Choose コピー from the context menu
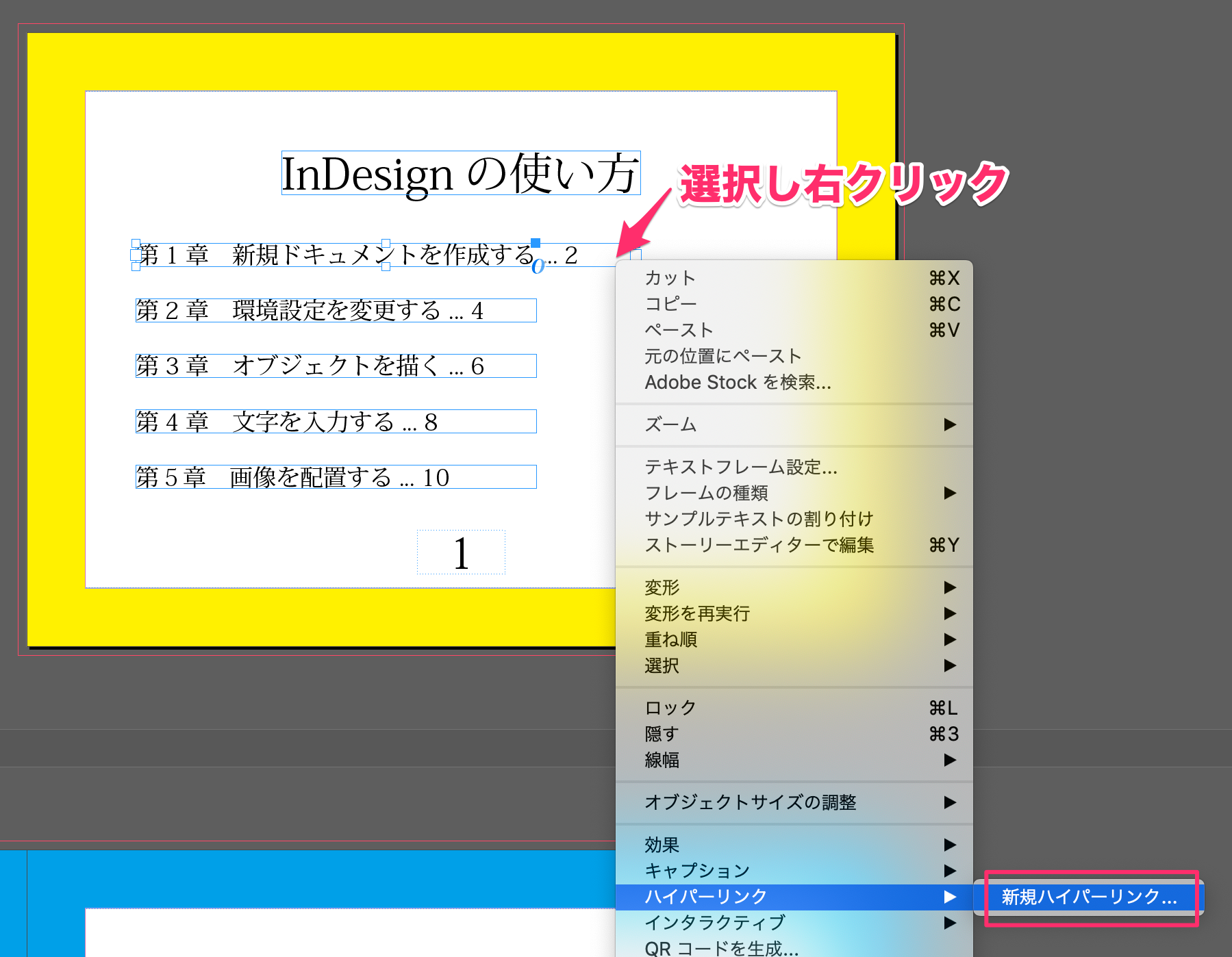Screen dimensions: 1232x957 tap(794, 304)
